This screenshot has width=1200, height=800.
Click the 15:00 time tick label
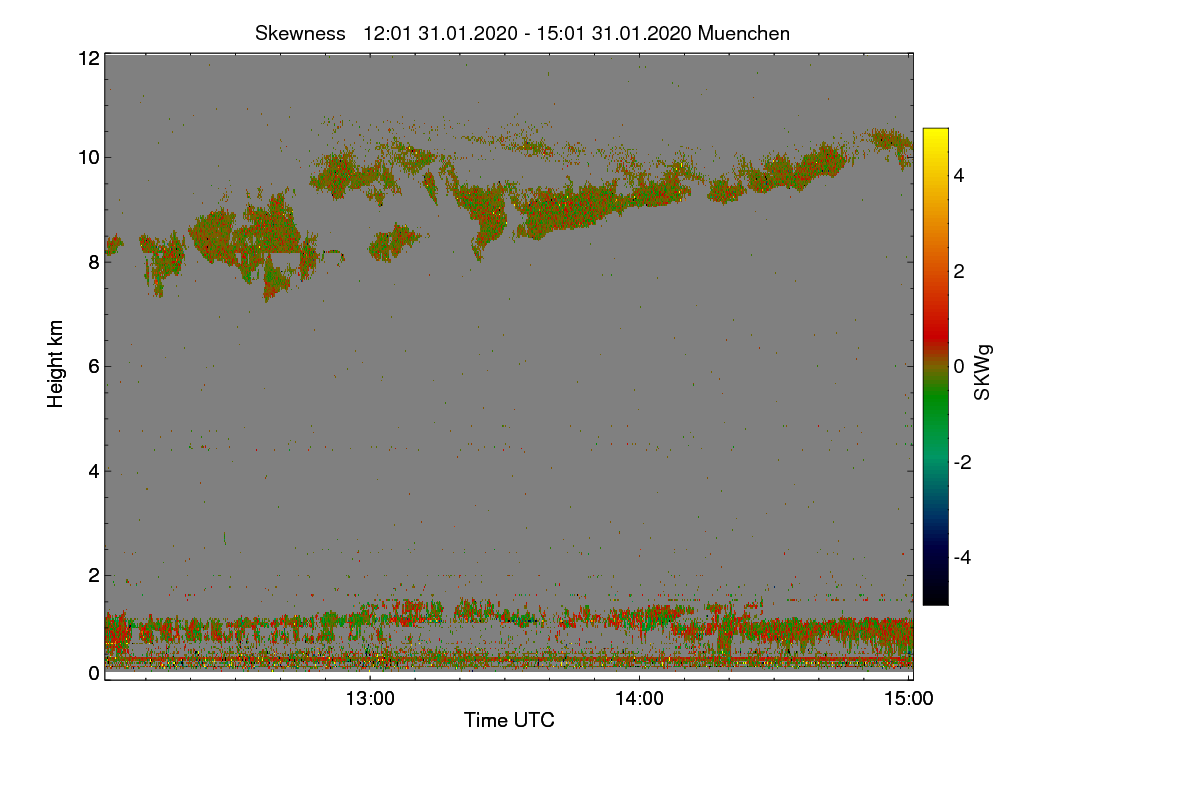pos(909,699)
